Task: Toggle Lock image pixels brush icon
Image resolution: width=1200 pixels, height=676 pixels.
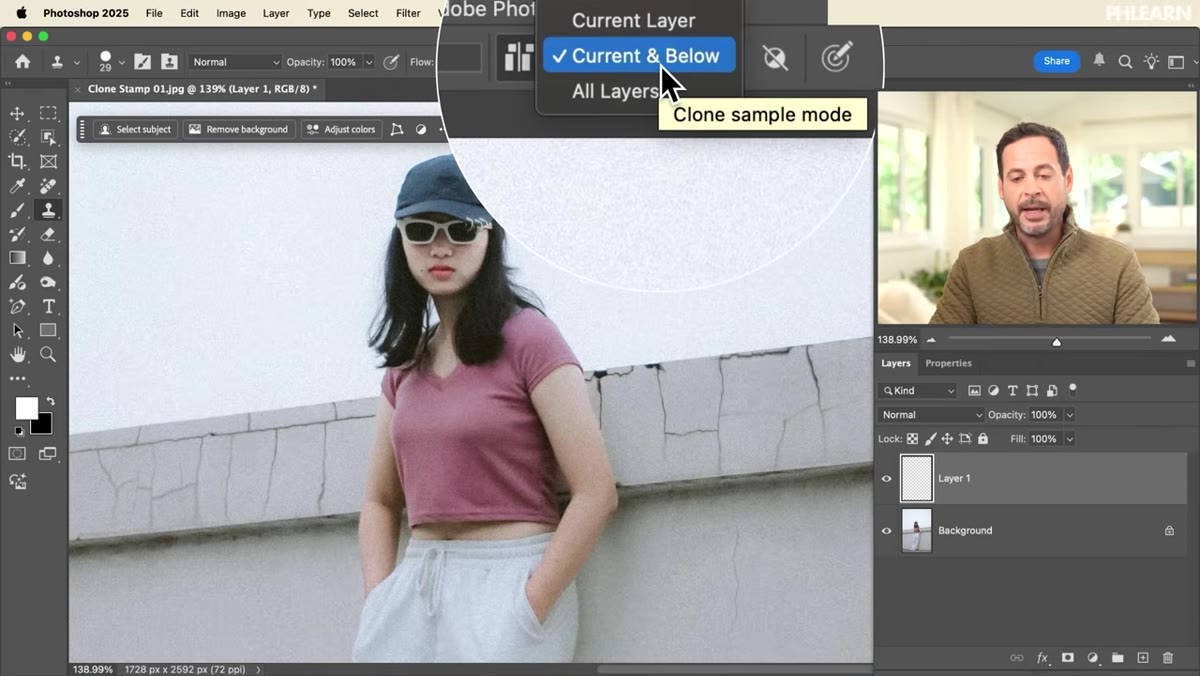Action: pyautogui.click(x=930, y=439)
